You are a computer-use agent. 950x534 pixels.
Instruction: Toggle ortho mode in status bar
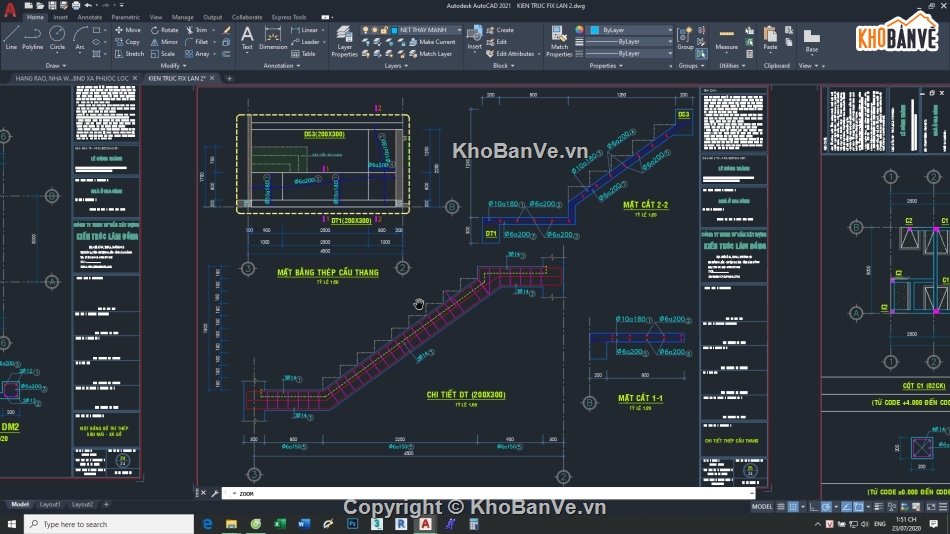pos(814,507)
